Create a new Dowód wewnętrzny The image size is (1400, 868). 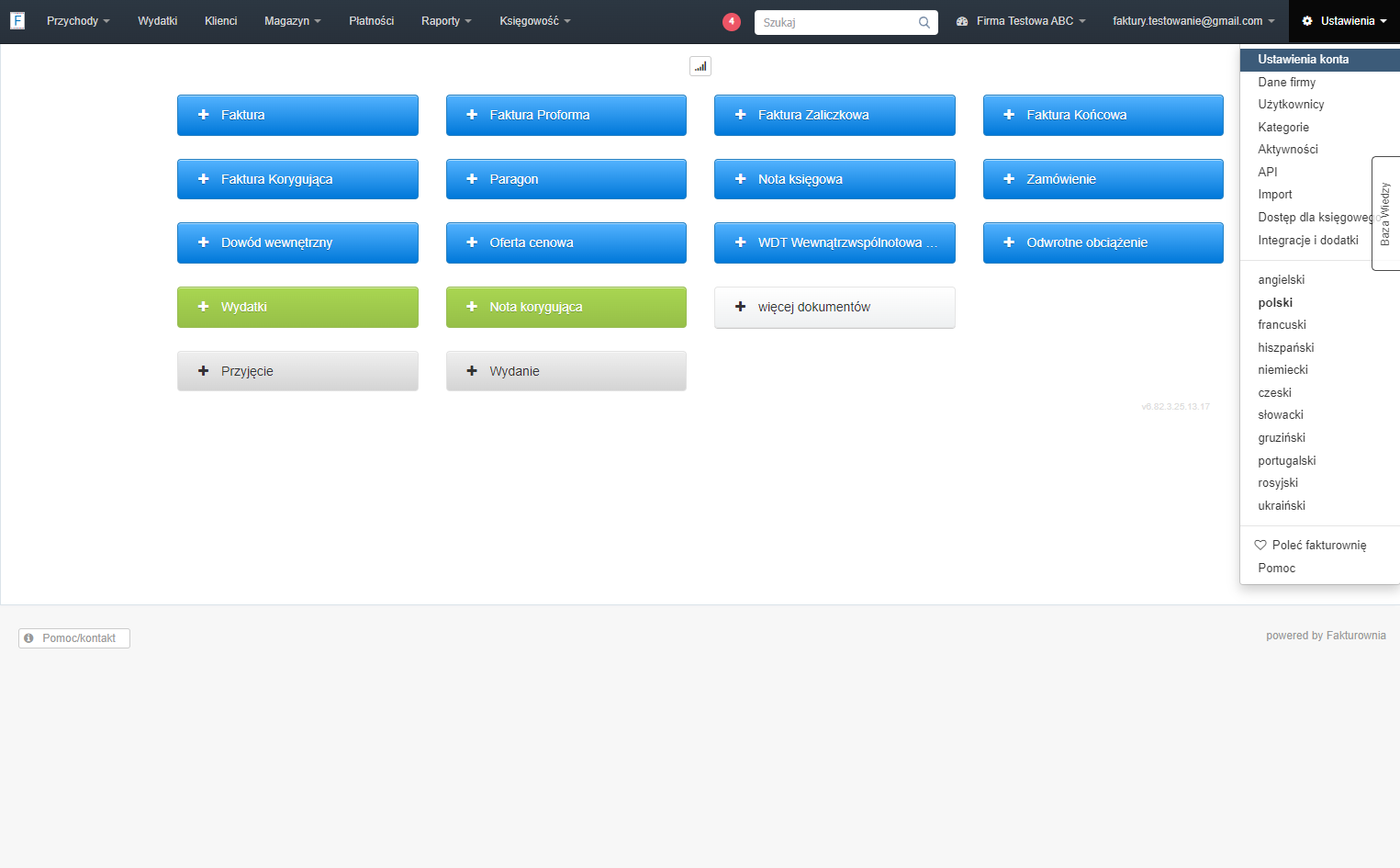click(297, 242)
